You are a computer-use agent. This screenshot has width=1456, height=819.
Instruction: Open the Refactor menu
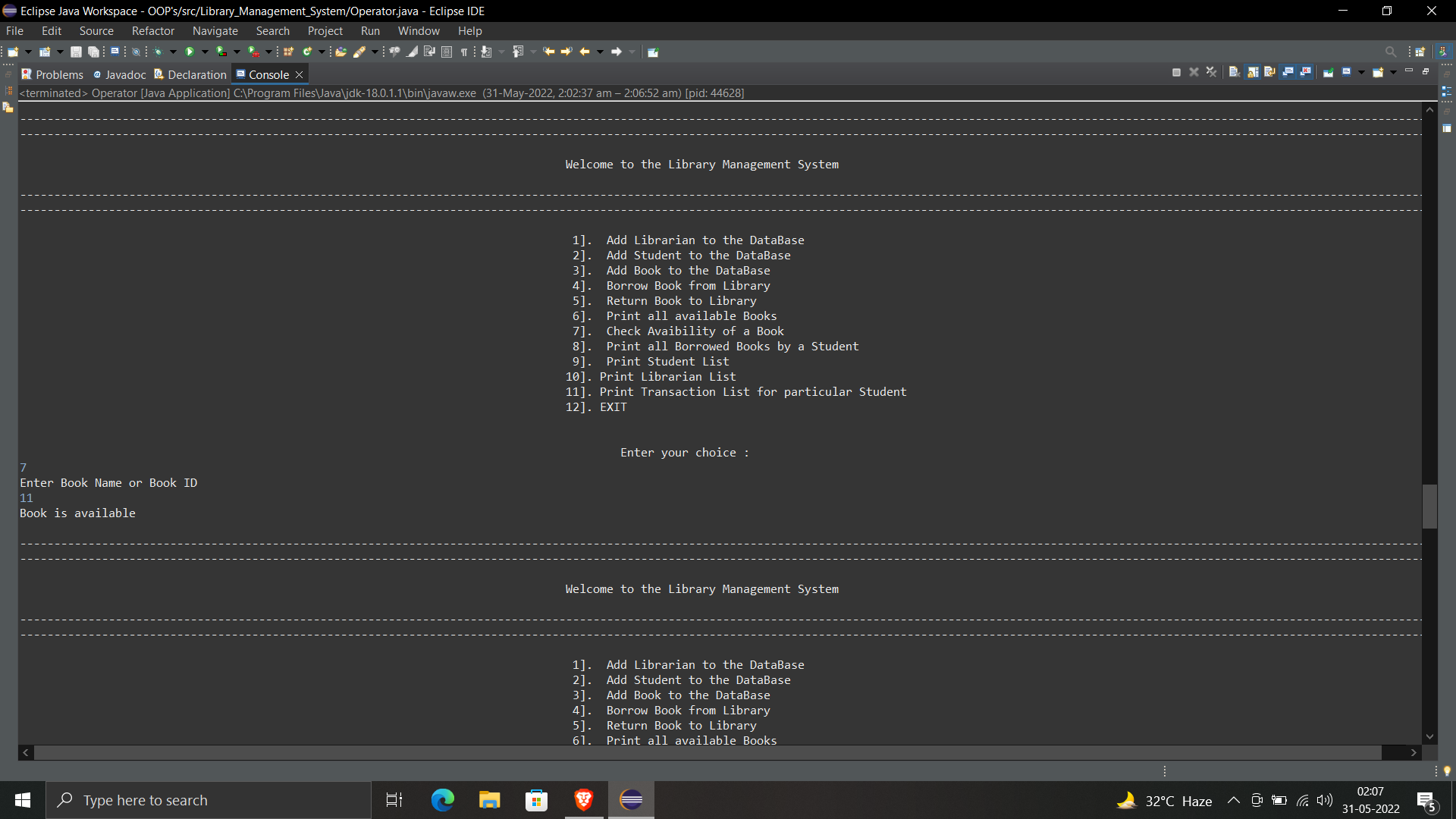[x=152, y=31]
